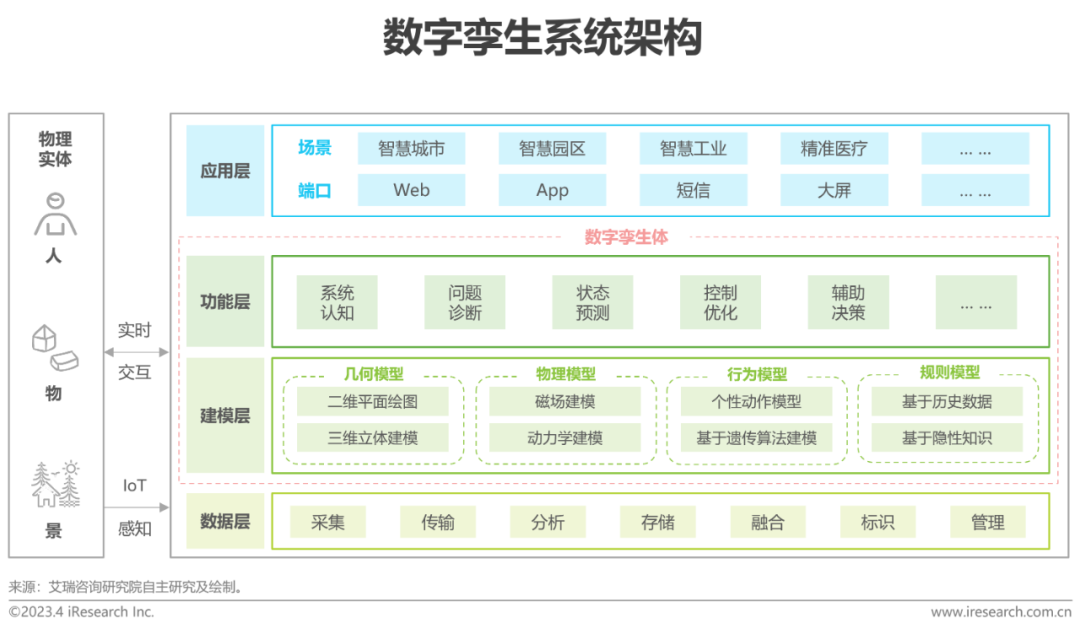Toggle the Web port option
1080x635 pixels.
point(411,189)
